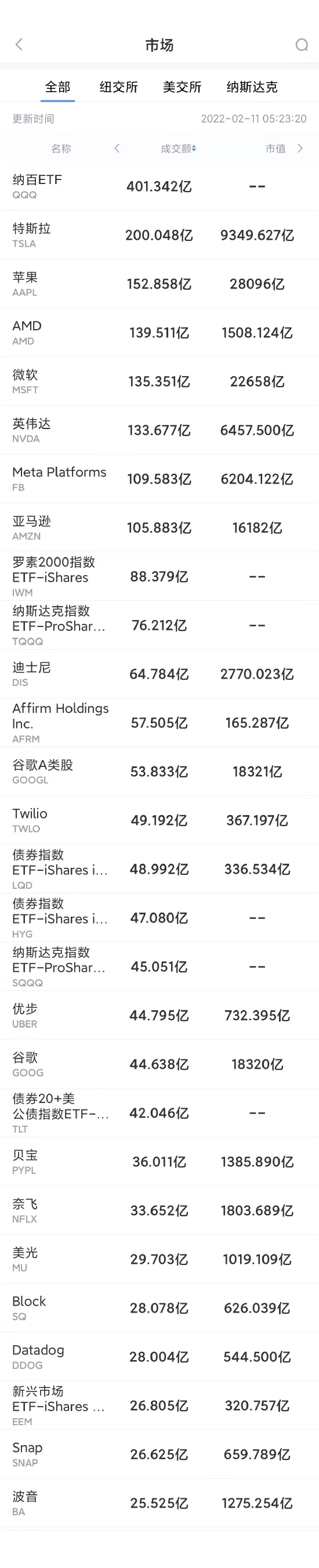The width and height of the screenshot is (319, 1568).
Task: Open the 纳斯达克 tab
Action: (x=252, y=87)
